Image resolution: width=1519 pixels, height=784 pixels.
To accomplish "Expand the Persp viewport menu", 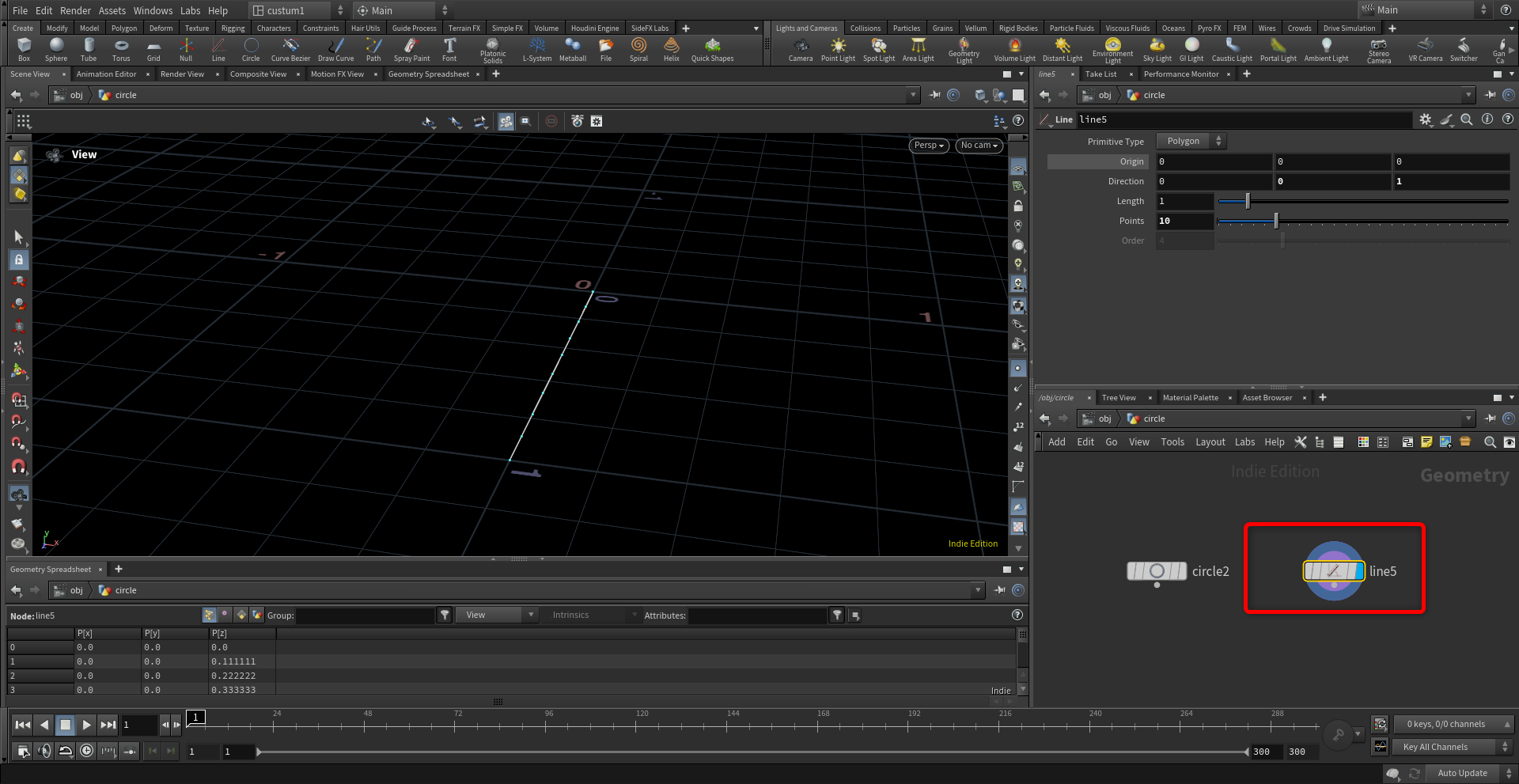I will (x=928, y=146).
